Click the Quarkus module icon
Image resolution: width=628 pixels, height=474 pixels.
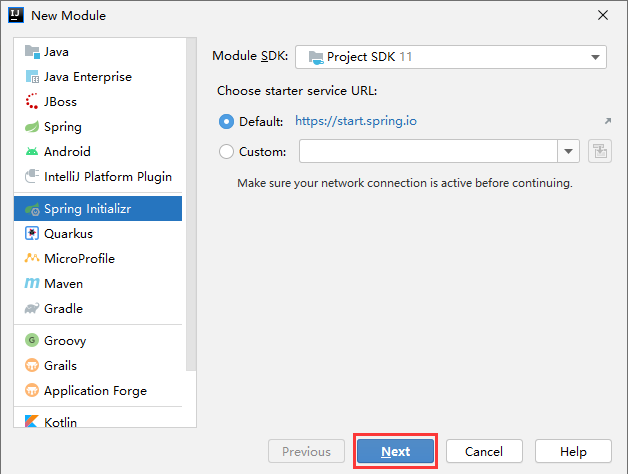pyautogui.click(x=31, y=233)
